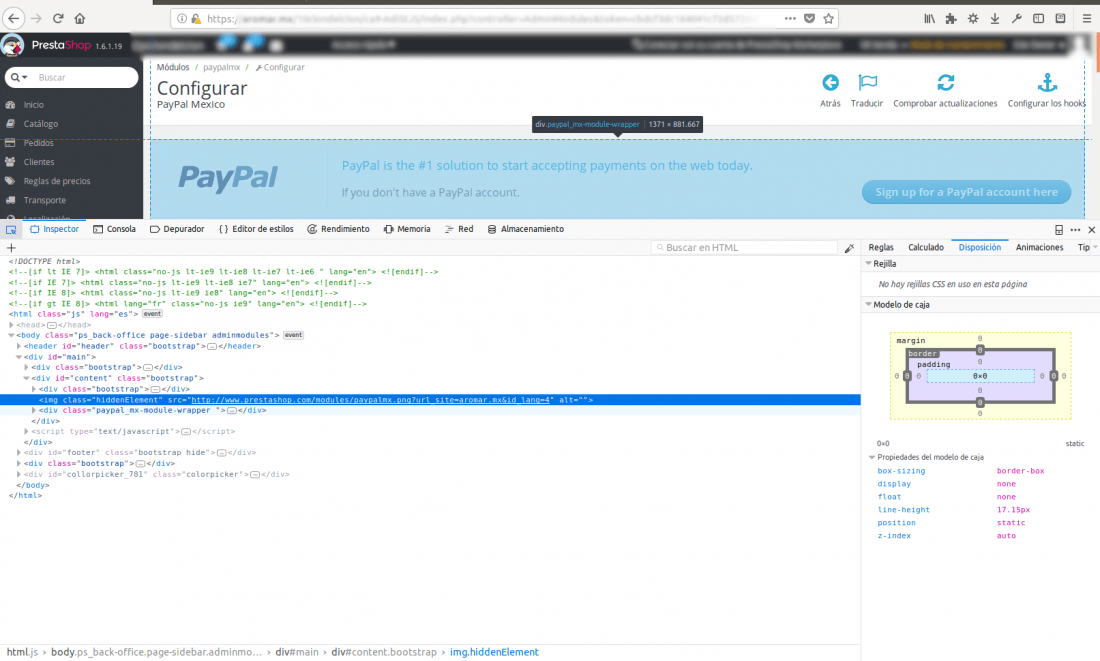Image resolution: width=1100 pixels, height=661 pixels.
Task: Bookmark this page with the star icon
Action: pos(829,19)
